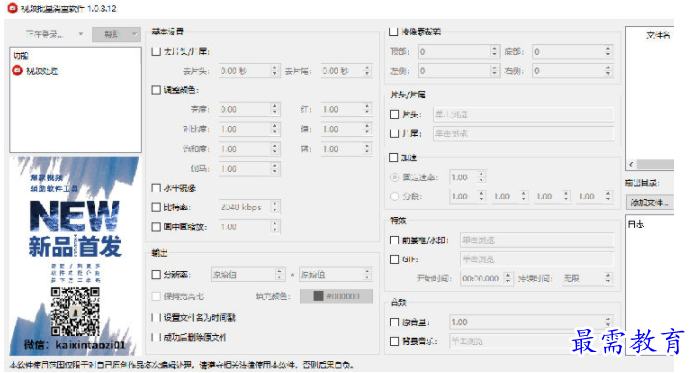Screen dimensions: 693x373
Task: Click the 添加文件 button
Action: click(649, 202)
